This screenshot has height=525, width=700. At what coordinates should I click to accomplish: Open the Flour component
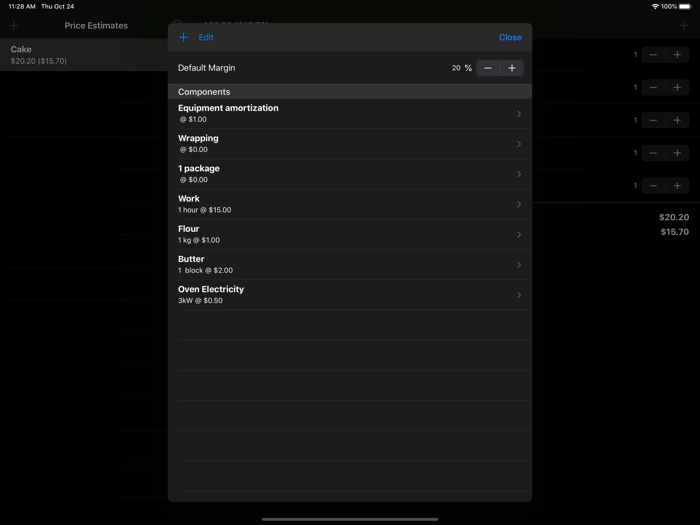[x=350, y=234]
